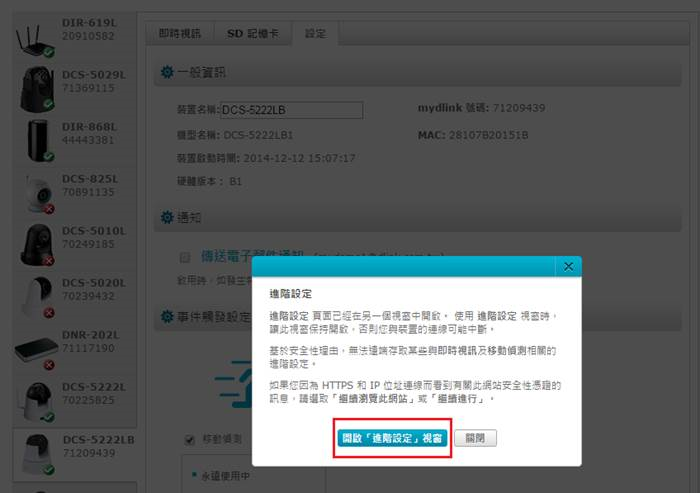
Task: Open the DCS-5222L camera icon
Action: [x=34, y=400]
